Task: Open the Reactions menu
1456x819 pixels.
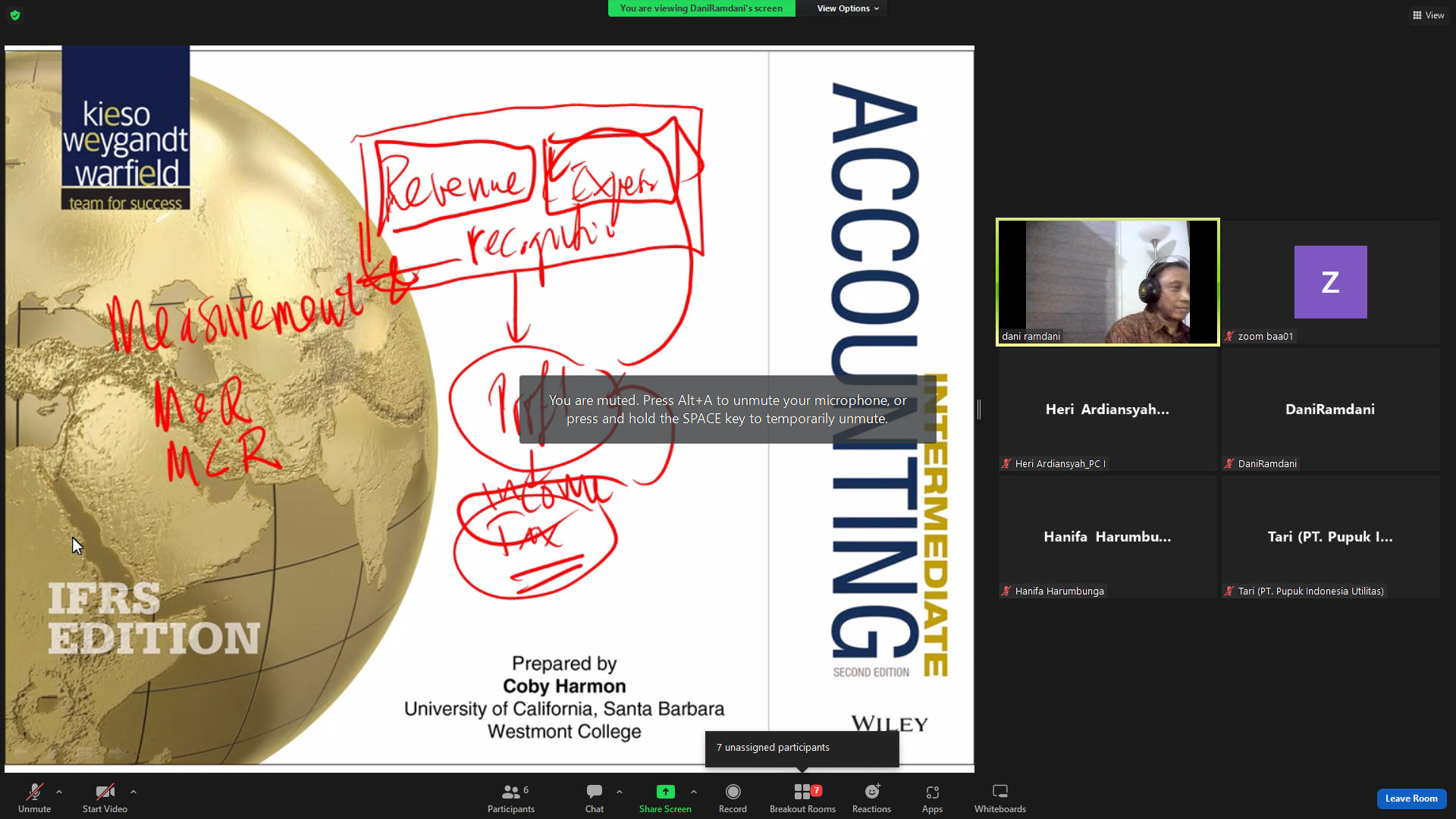Action: [x=871, y=798]
